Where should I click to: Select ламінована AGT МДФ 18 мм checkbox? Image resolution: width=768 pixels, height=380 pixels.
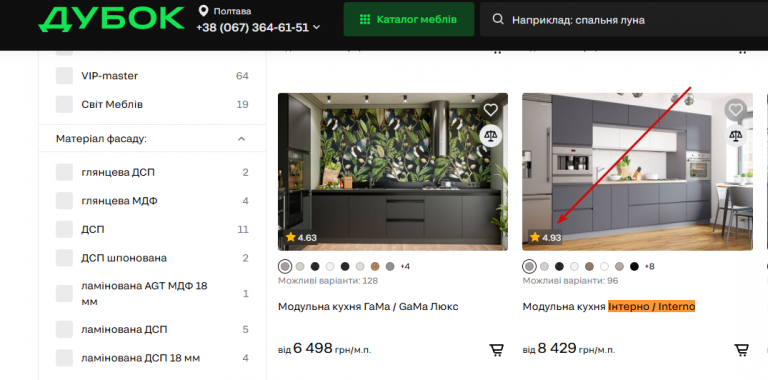[x=64, y=293]
